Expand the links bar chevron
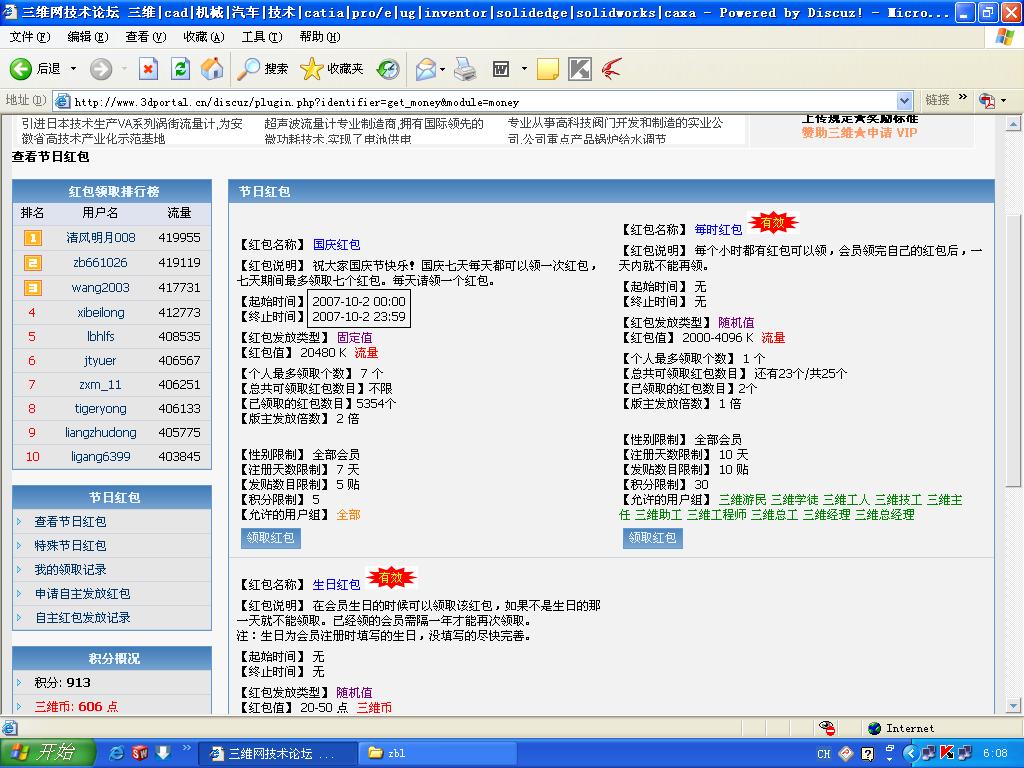1024x768 pixels. click(963, 97)
